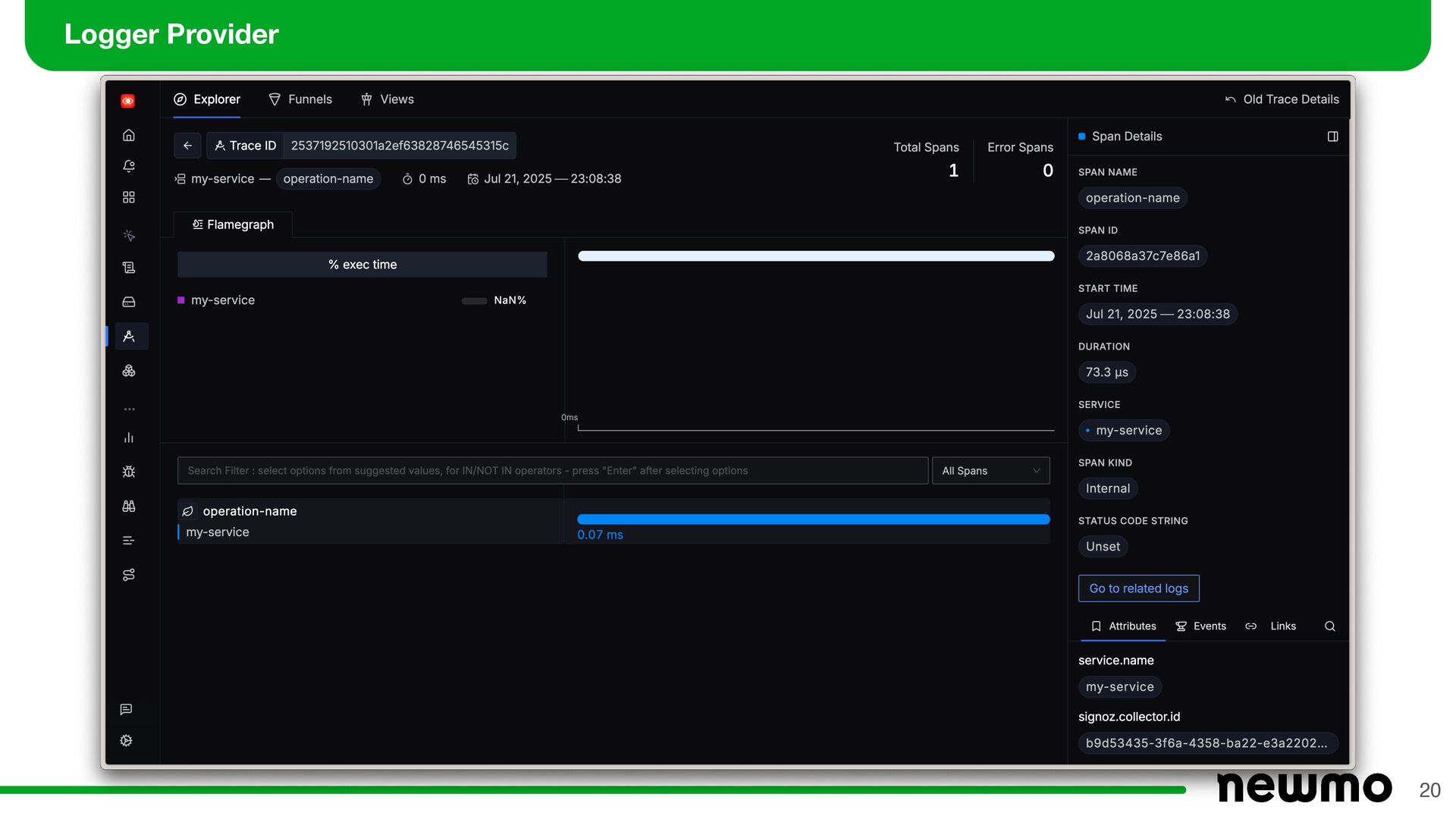1456x819 pixels.
Task: Click the leaf icon next to operation-name span
Action: 188,511
